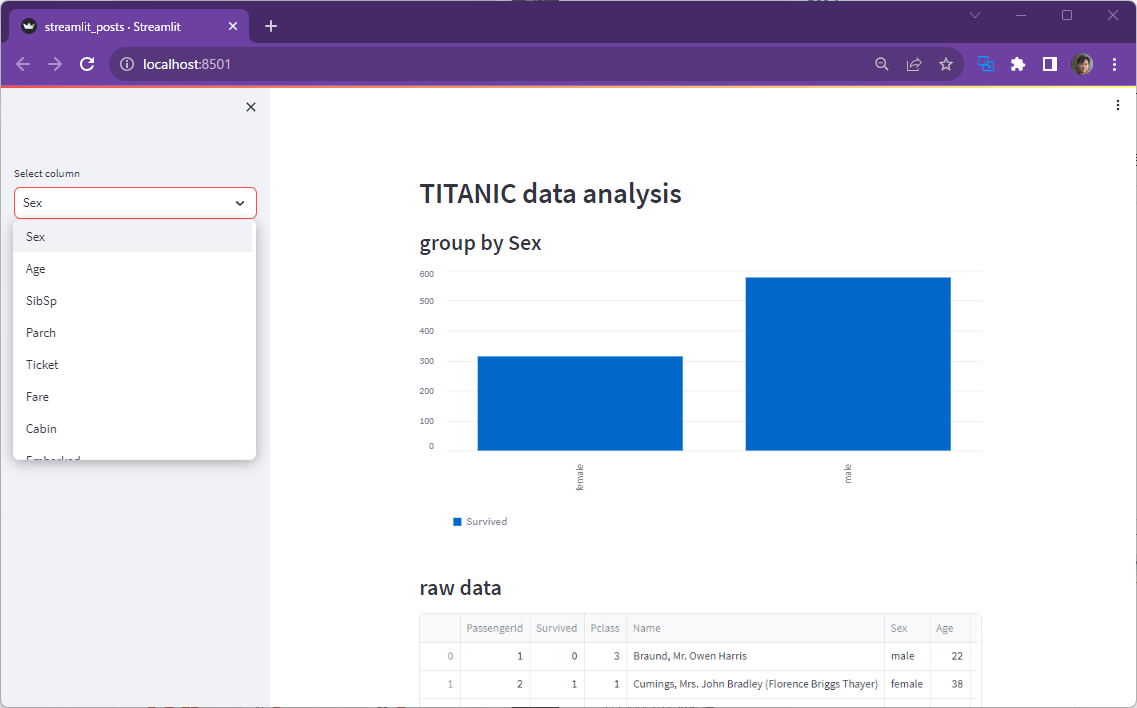
Task: Open the Select column dropdown
Action: (135, 202)
